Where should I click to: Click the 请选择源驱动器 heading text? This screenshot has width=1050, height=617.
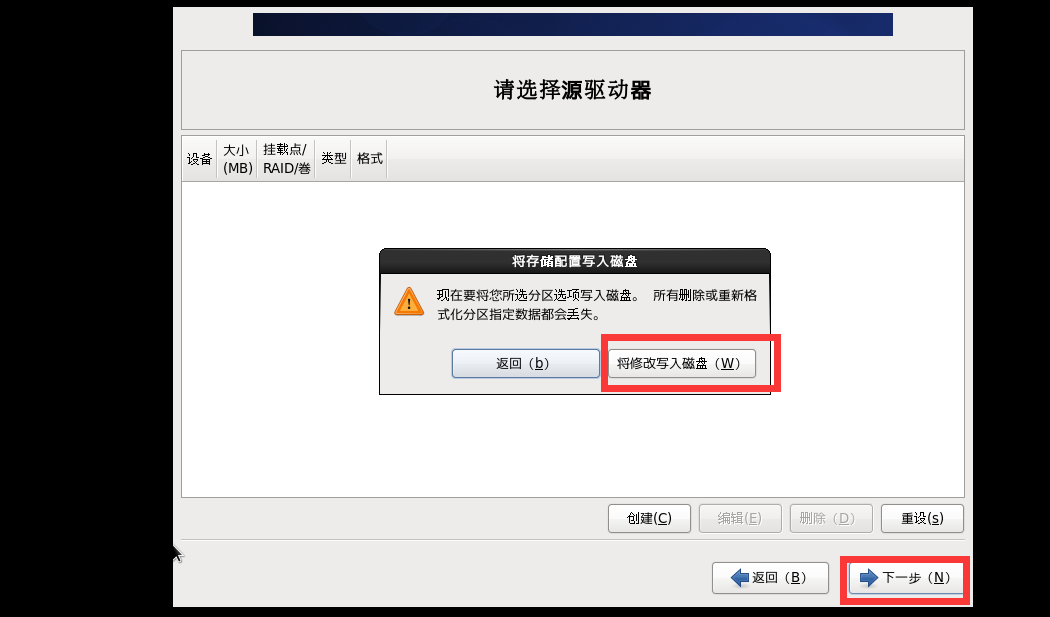tap(573, 90)
